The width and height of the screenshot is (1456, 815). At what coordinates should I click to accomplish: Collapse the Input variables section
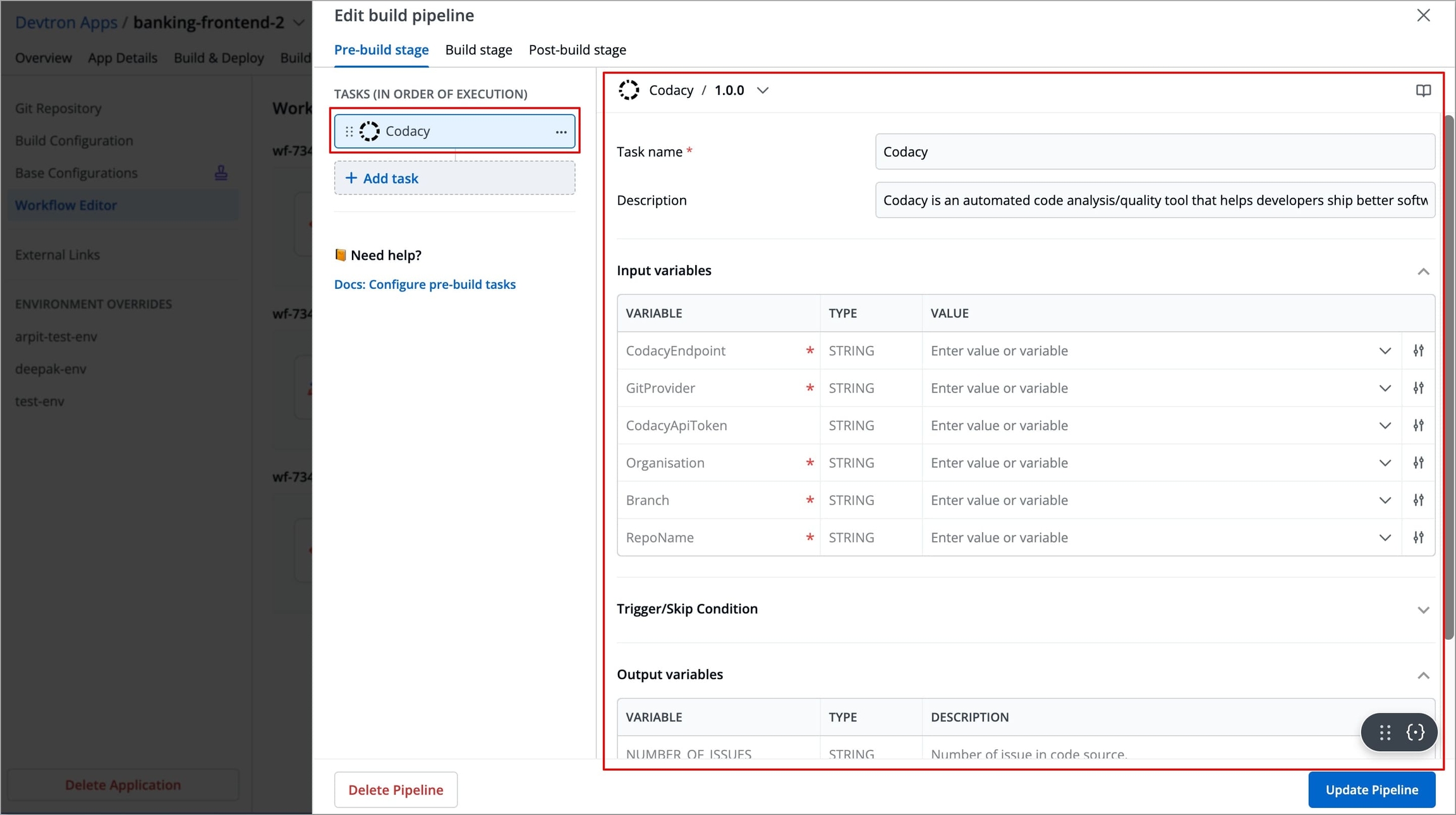pyautogui.click(x=1423, y=271)
